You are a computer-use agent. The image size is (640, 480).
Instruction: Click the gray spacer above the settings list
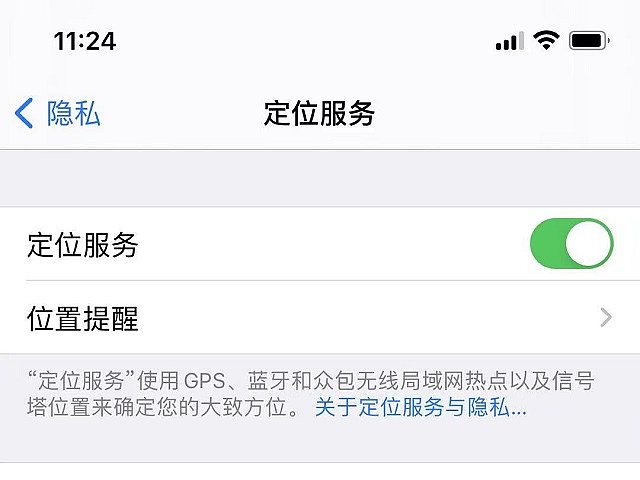[320, 178]
